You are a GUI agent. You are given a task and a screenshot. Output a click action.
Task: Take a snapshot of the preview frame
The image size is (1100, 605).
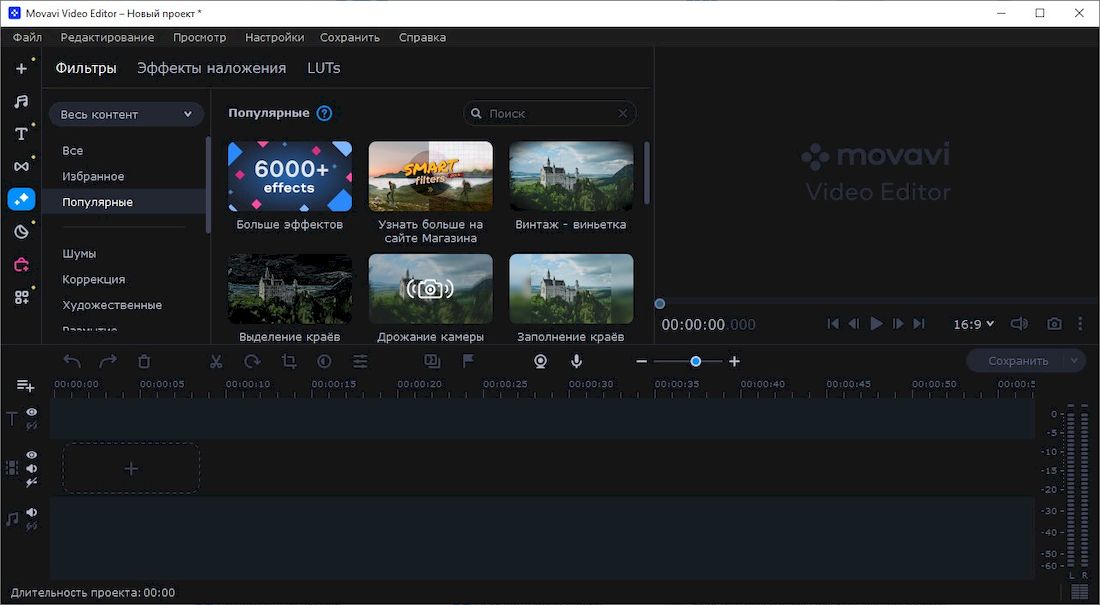pos(1054,323)
